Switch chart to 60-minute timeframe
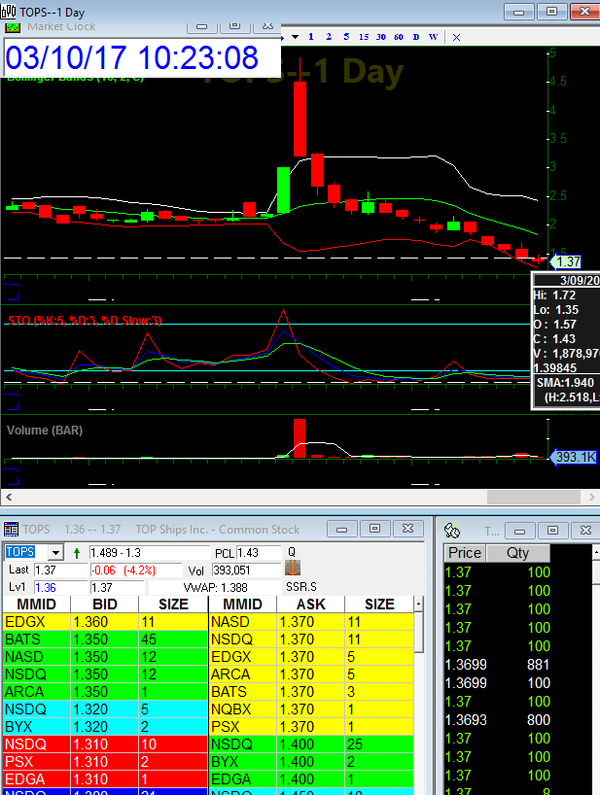The width and height of the screenshot is (600, 795). 398,36
